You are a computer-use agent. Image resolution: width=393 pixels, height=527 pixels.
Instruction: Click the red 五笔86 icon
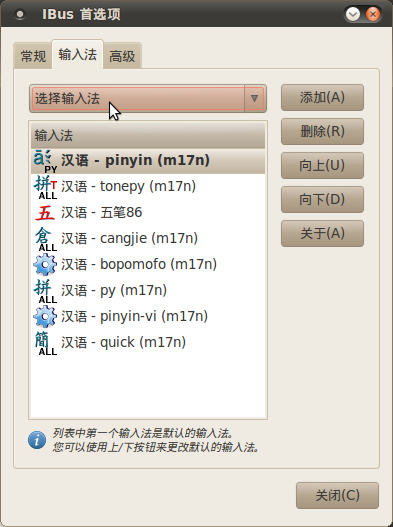click(45, 213)
